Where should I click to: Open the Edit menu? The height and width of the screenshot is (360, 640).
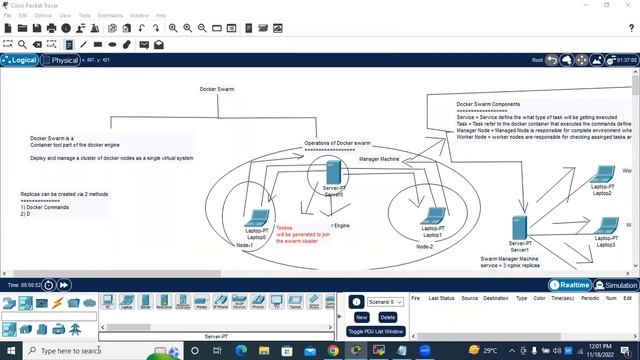pyautogui.click(x=22, y=16)
